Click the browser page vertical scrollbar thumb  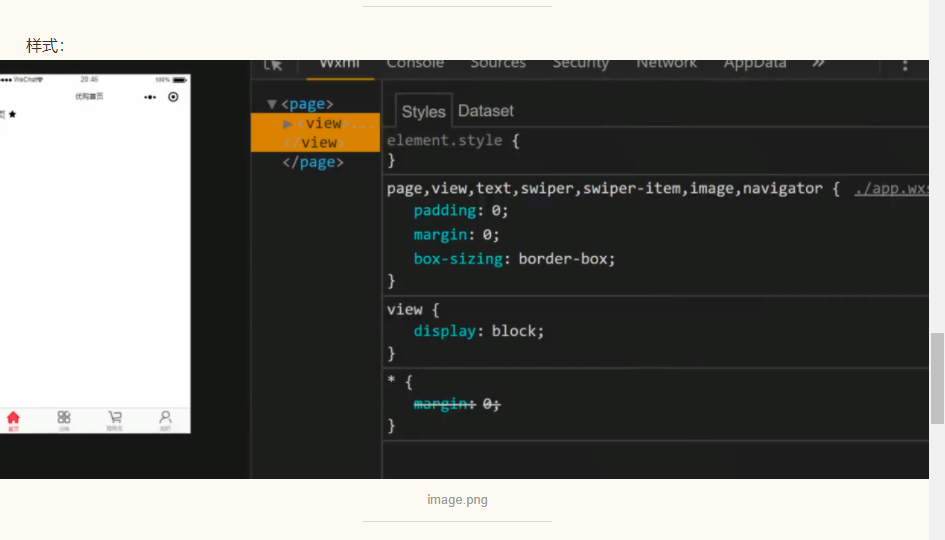click(937, 378)
